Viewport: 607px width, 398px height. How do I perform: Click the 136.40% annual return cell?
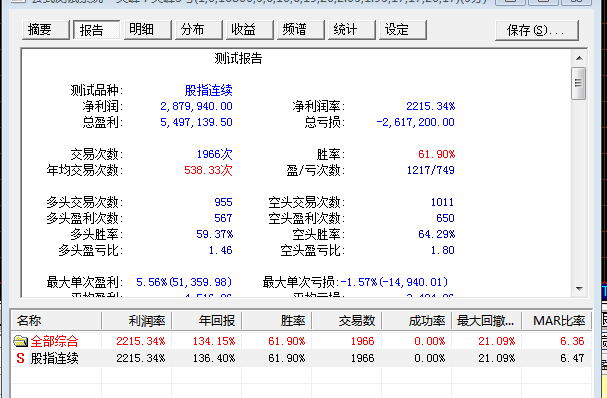click(x=214, y=359)
